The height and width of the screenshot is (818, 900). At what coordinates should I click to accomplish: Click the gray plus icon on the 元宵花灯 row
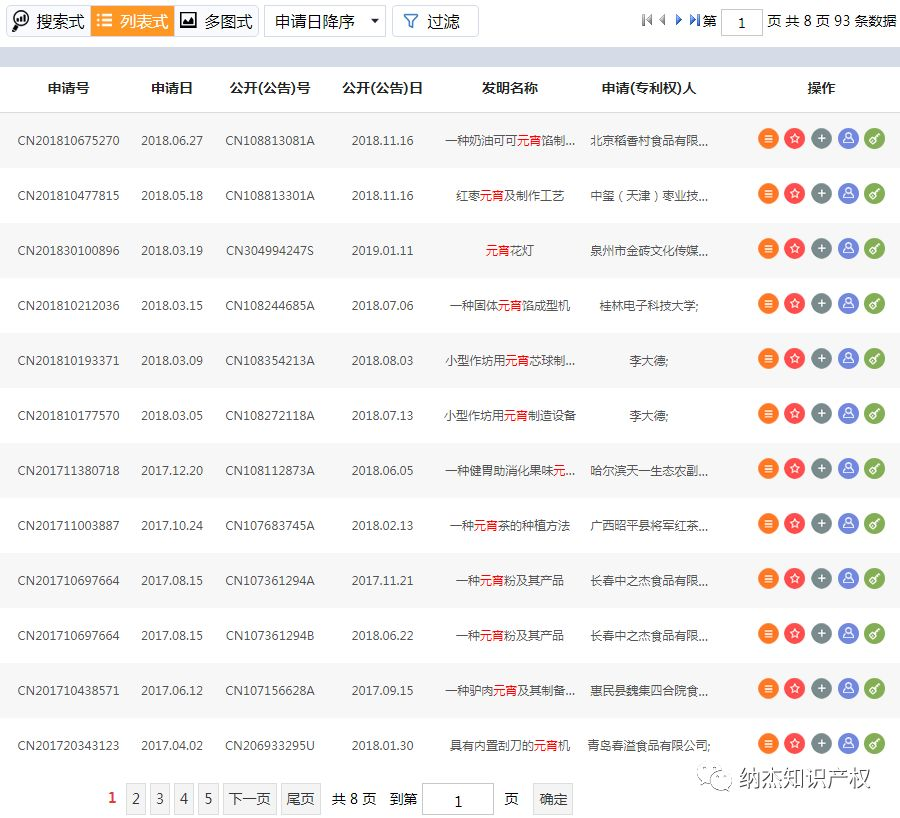tap(822, 248)
